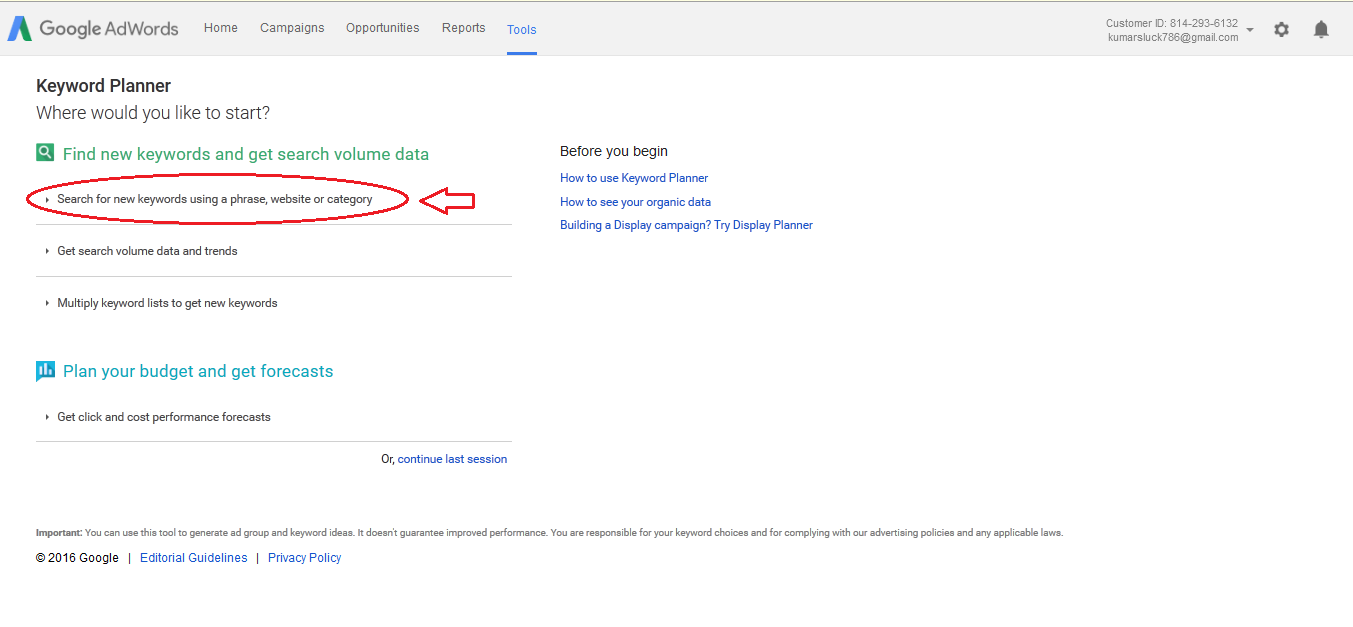Click Plan your budget and get forecasts heading

198,371
